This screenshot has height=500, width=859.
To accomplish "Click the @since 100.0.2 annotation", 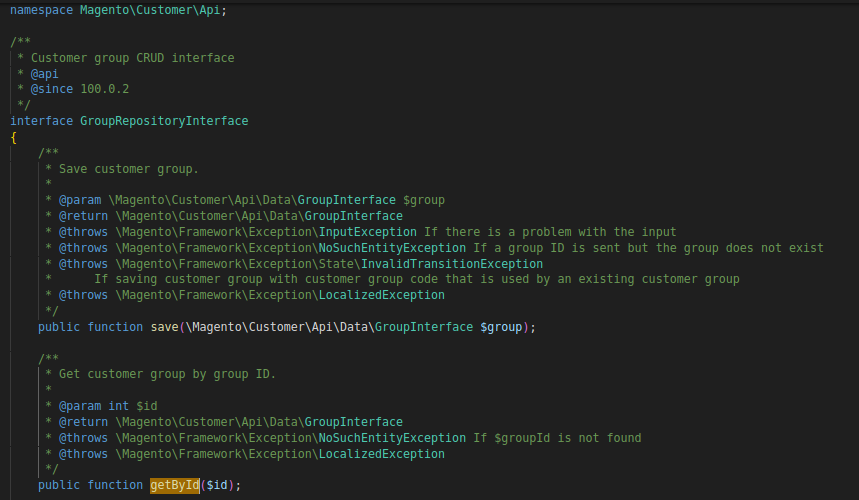I will 80,89.
